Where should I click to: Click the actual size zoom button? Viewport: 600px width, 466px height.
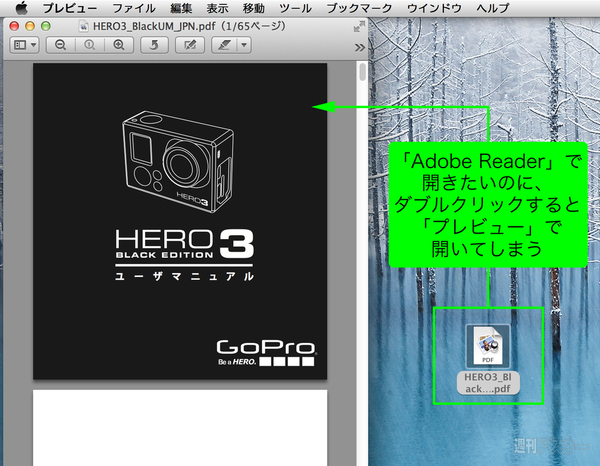click(90, 45)
